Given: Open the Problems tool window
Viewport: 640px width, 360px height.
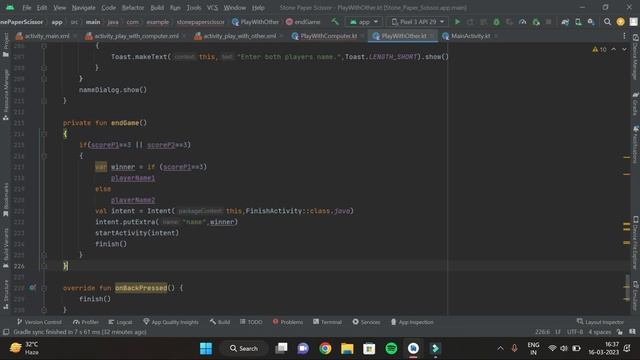Looking at the screenshot, I should pos(288,322).
